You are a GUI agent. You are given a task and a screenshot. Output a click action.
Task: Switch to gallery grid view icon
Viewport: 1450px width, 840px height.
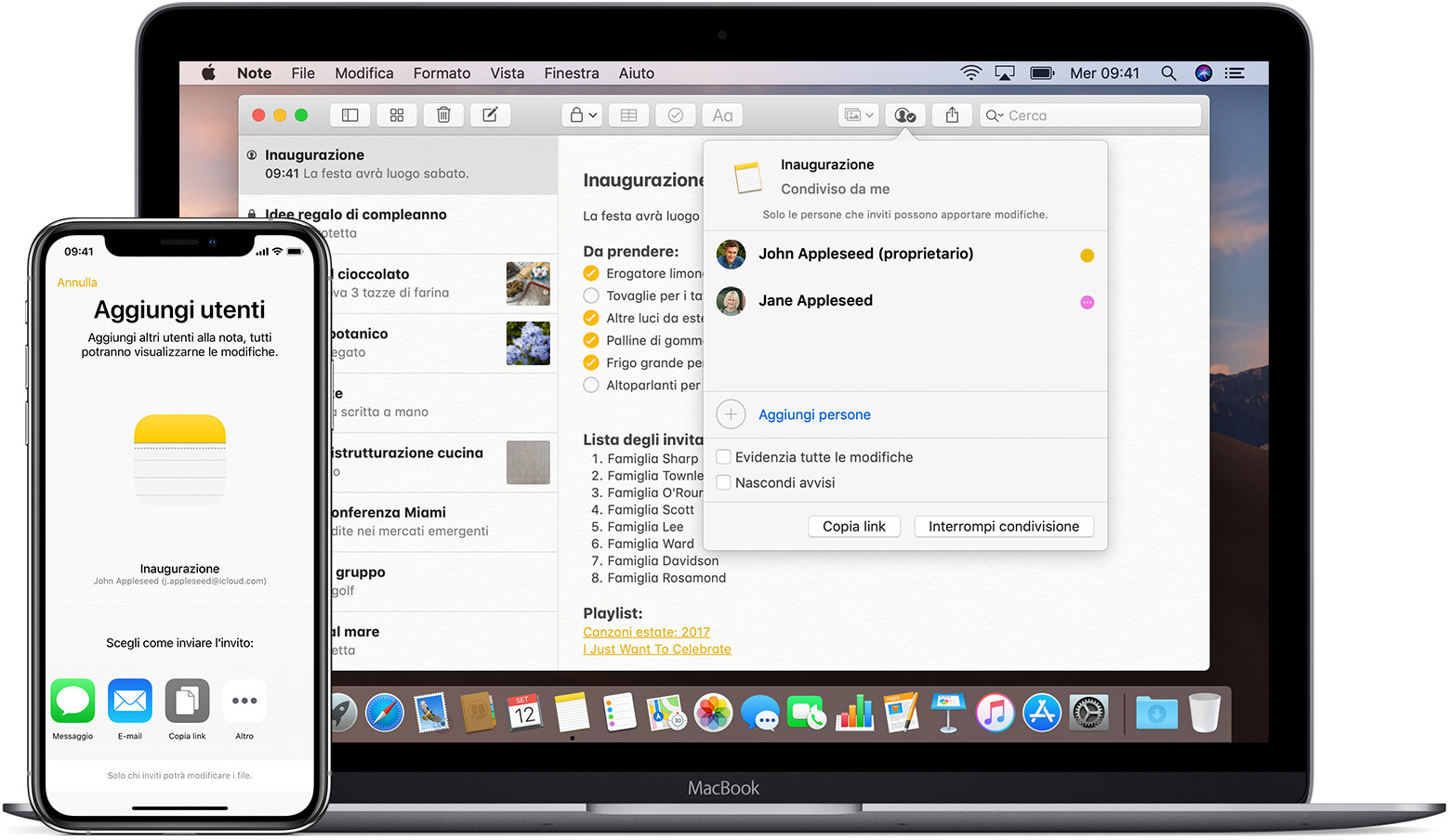(397, 115)
